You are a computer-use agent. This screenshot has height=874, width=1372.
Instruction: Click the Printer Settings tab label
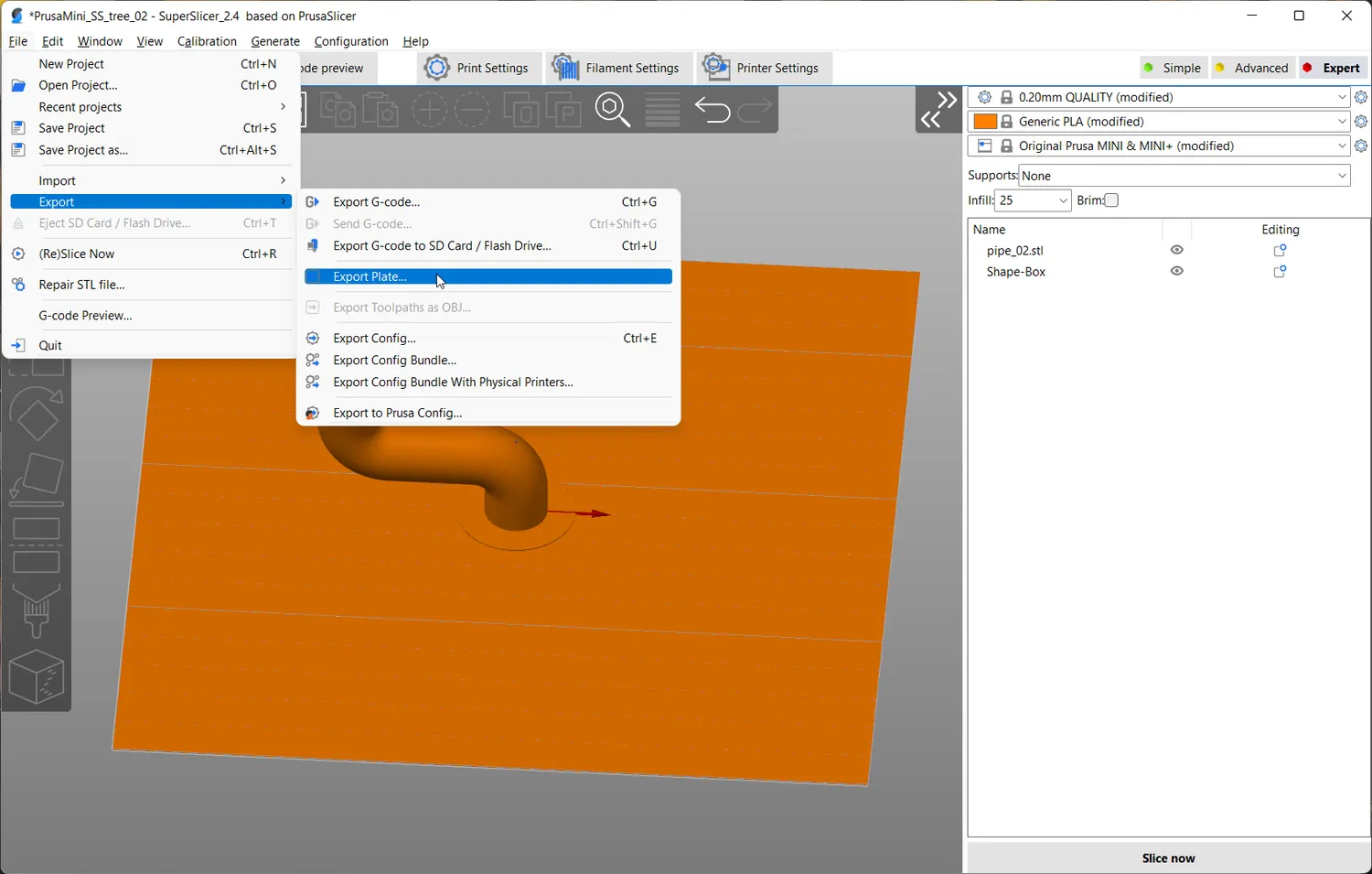point(777,68)
